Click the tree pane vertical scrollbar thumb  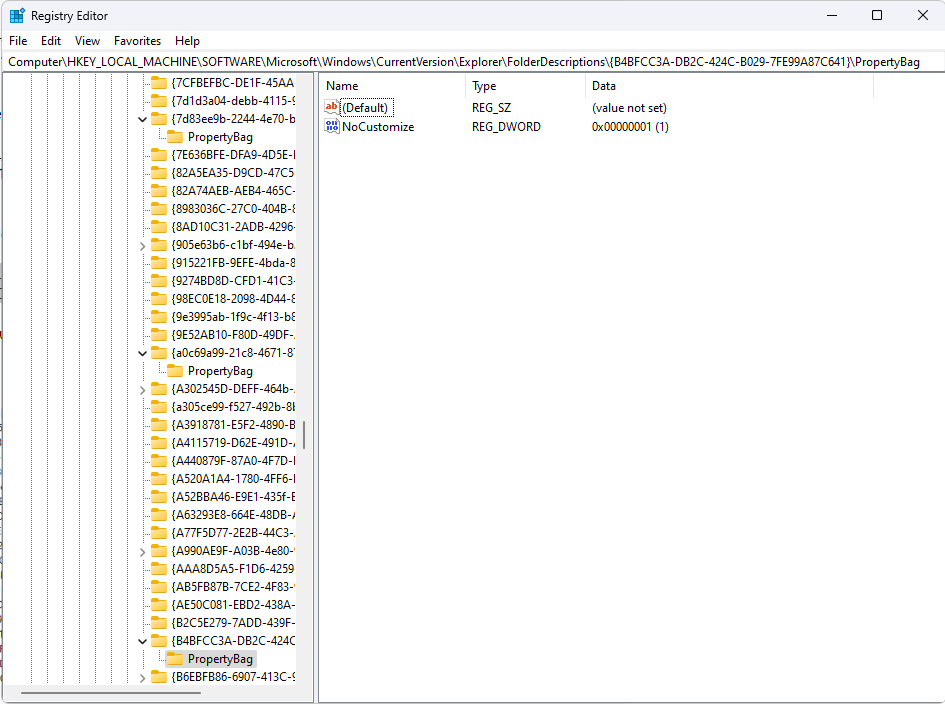point(304,435)
